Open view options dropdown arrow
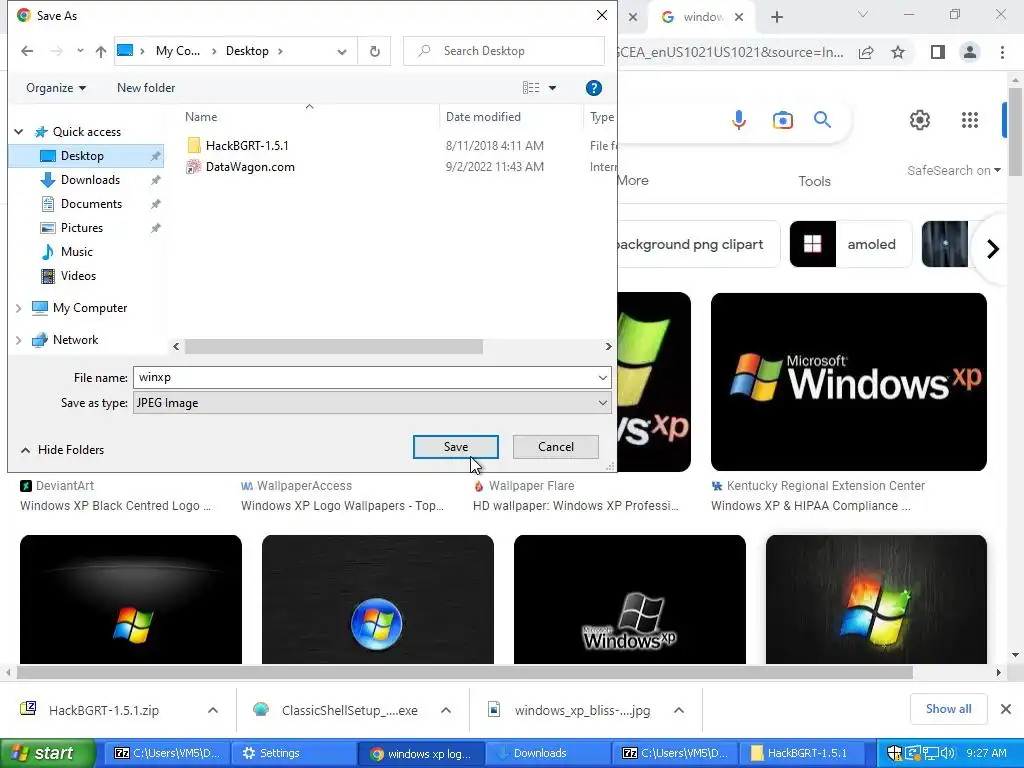 pyautogui.click(x=552, y=88)
